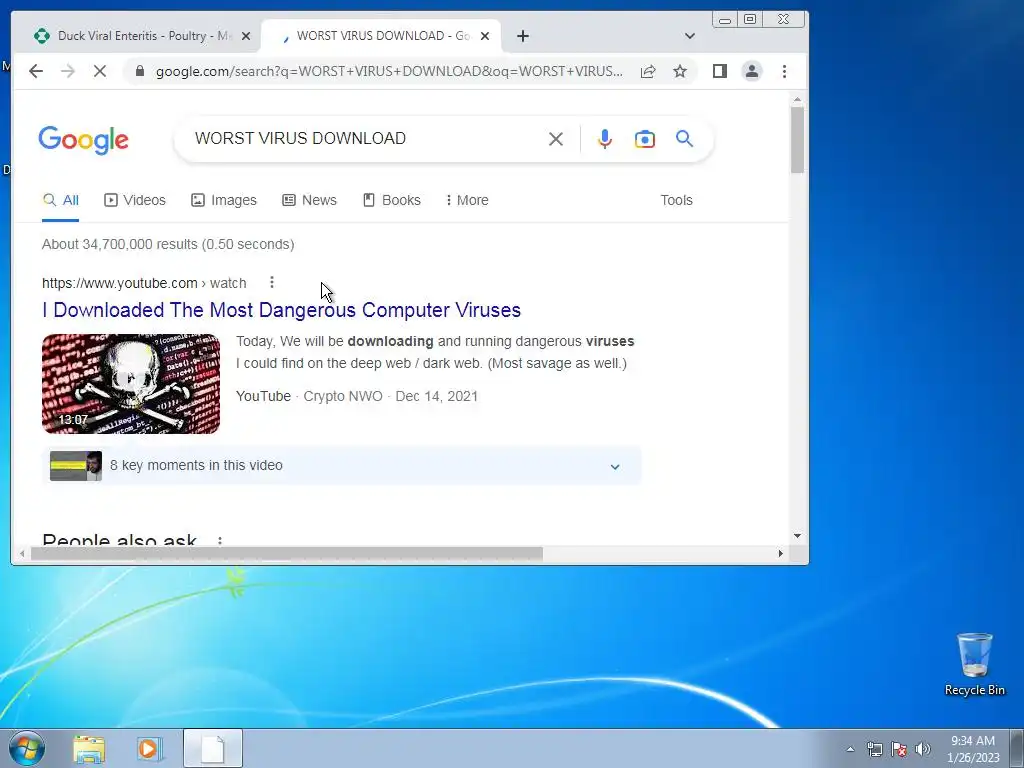Click the scroll right arrow
Image resolution: width=1024 pixels, height=768 pixels.
pyautogui.click(x=780, y=554)
